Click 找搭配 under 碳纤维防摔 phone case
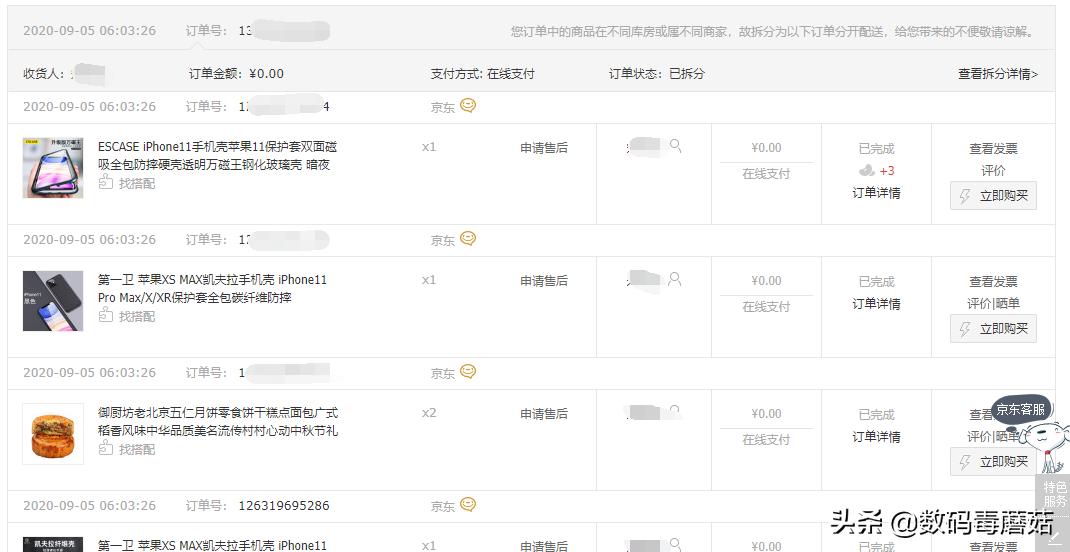 127,316
